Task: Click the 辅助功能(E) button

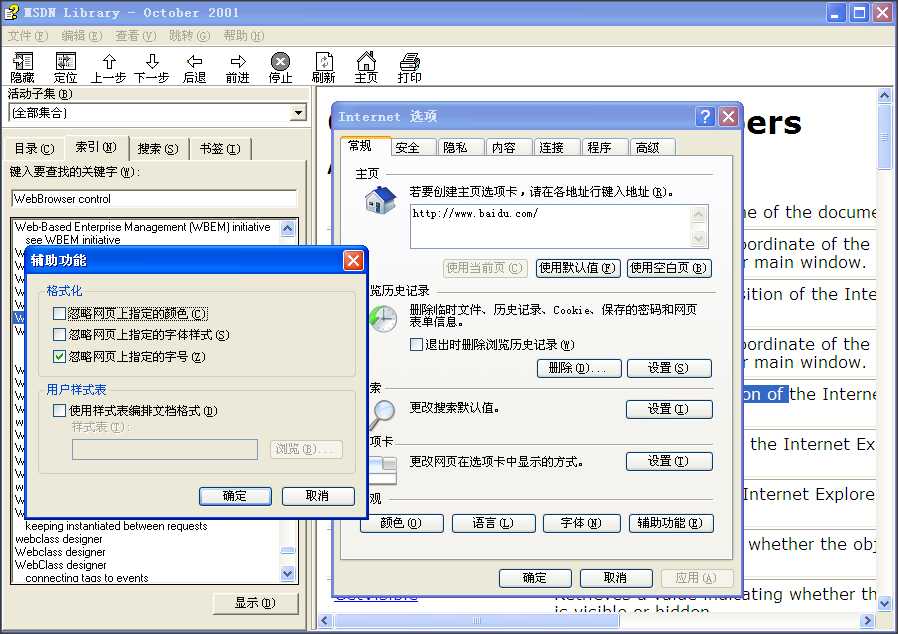Action: (x=671, y=523)
